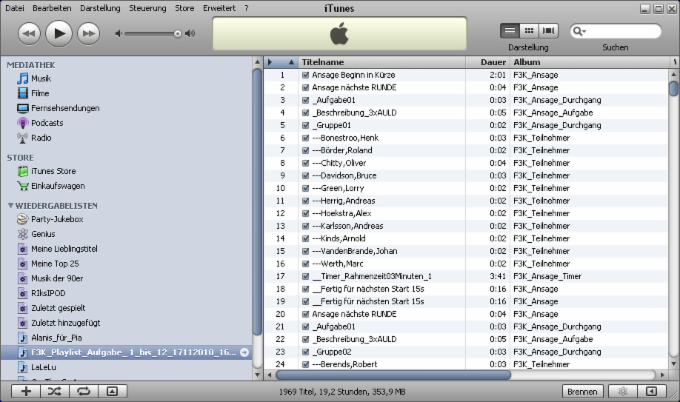Add new playlist with plus button

(26, 391)
